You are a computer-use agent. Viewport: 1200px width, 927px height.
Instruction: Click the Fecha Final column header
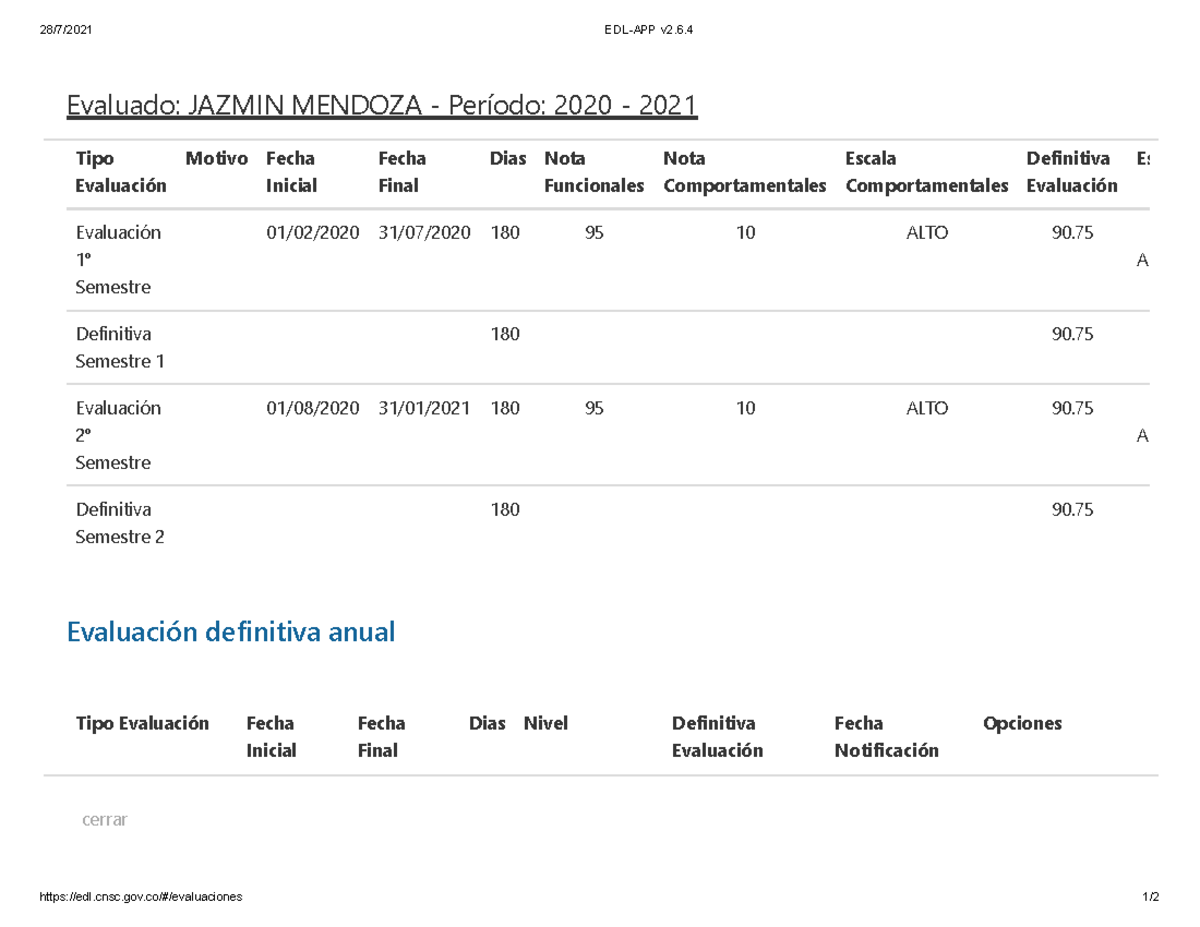402,171
